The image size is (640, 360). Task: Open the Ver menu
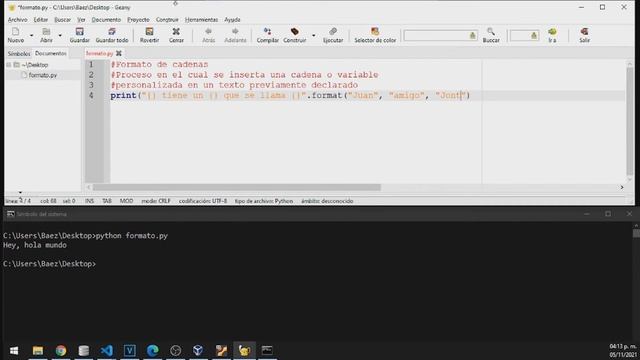pos(81,20)
